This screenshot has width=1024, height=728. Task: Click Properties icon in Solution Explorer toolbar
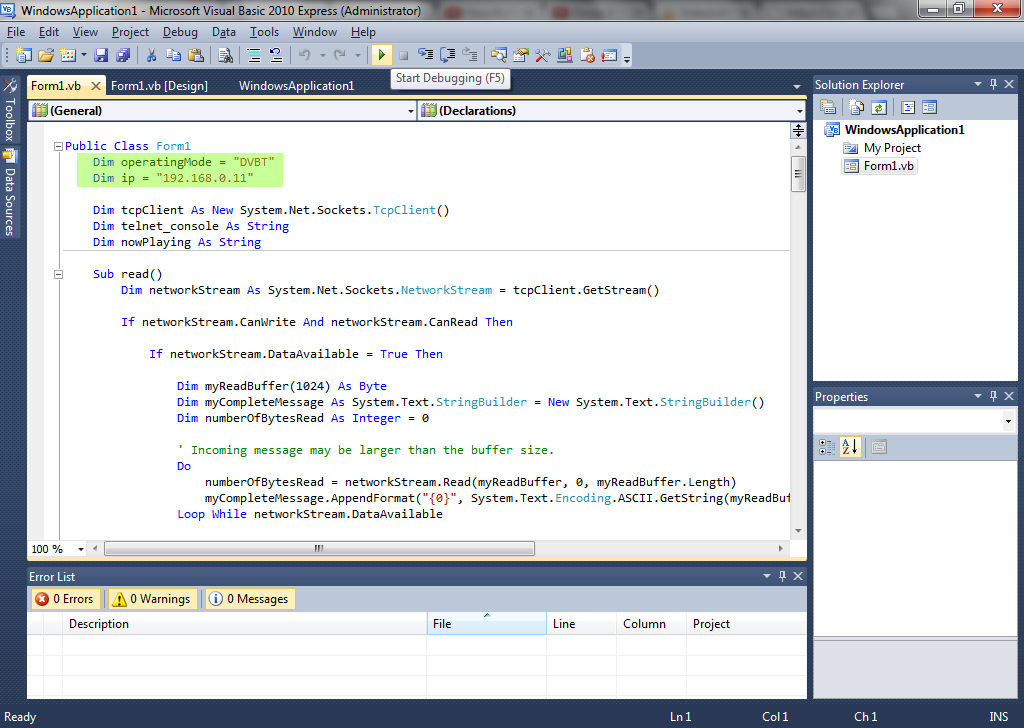828,107
